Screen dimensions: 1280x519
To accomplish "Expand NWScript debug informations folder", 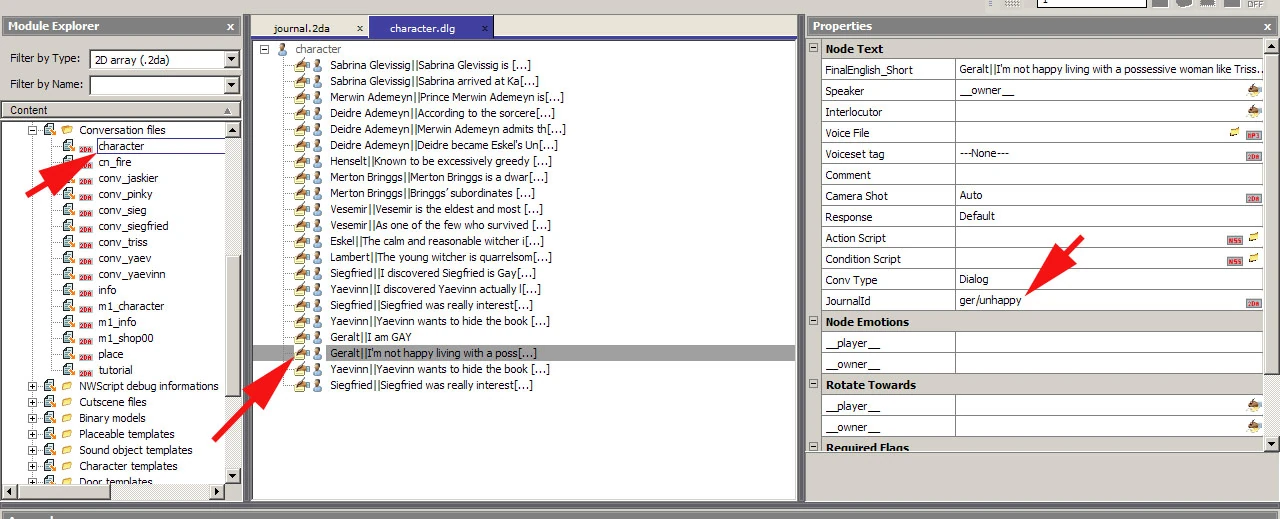I will tap(33, 386).
